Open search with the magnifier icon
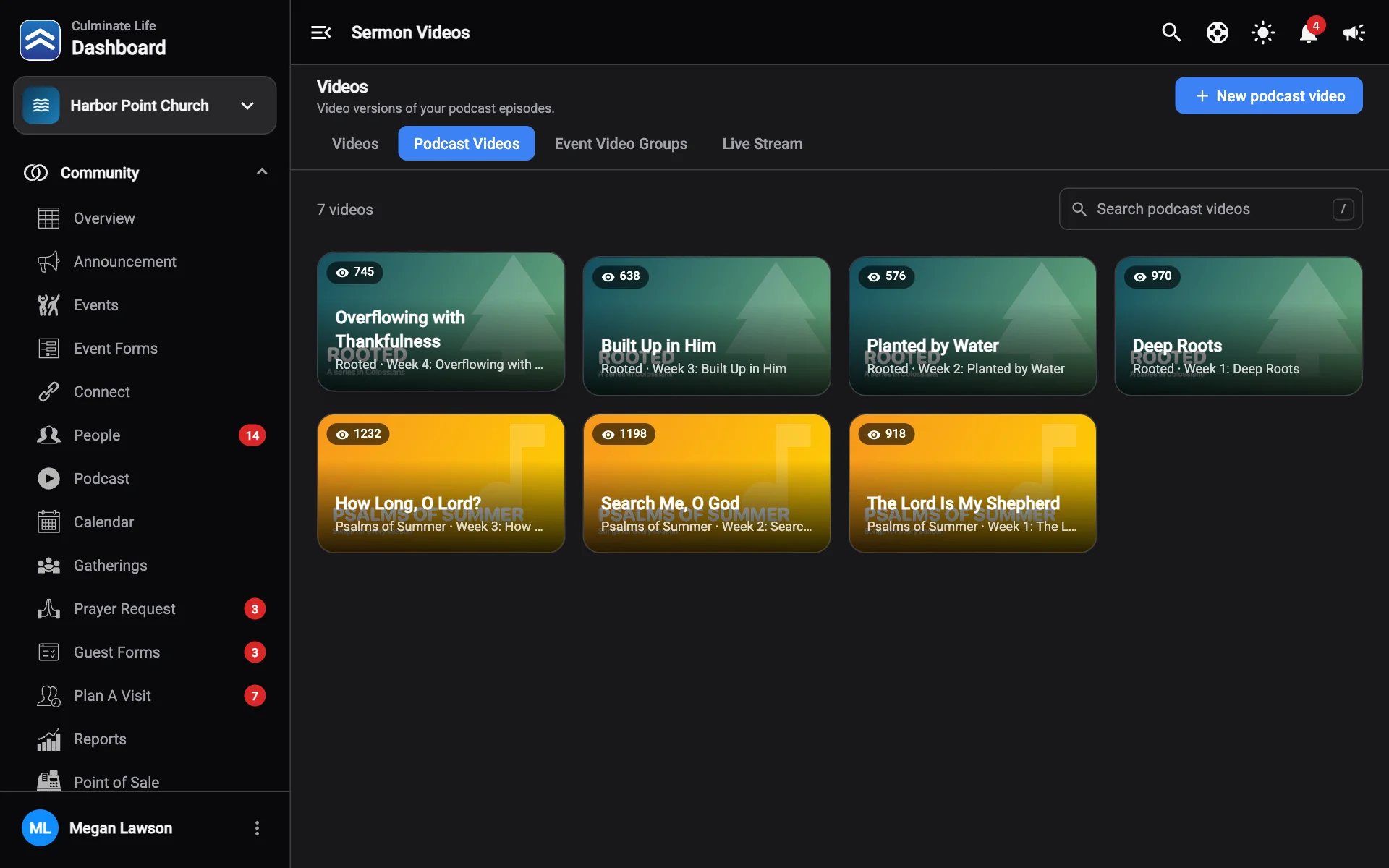 point(1171,33)
